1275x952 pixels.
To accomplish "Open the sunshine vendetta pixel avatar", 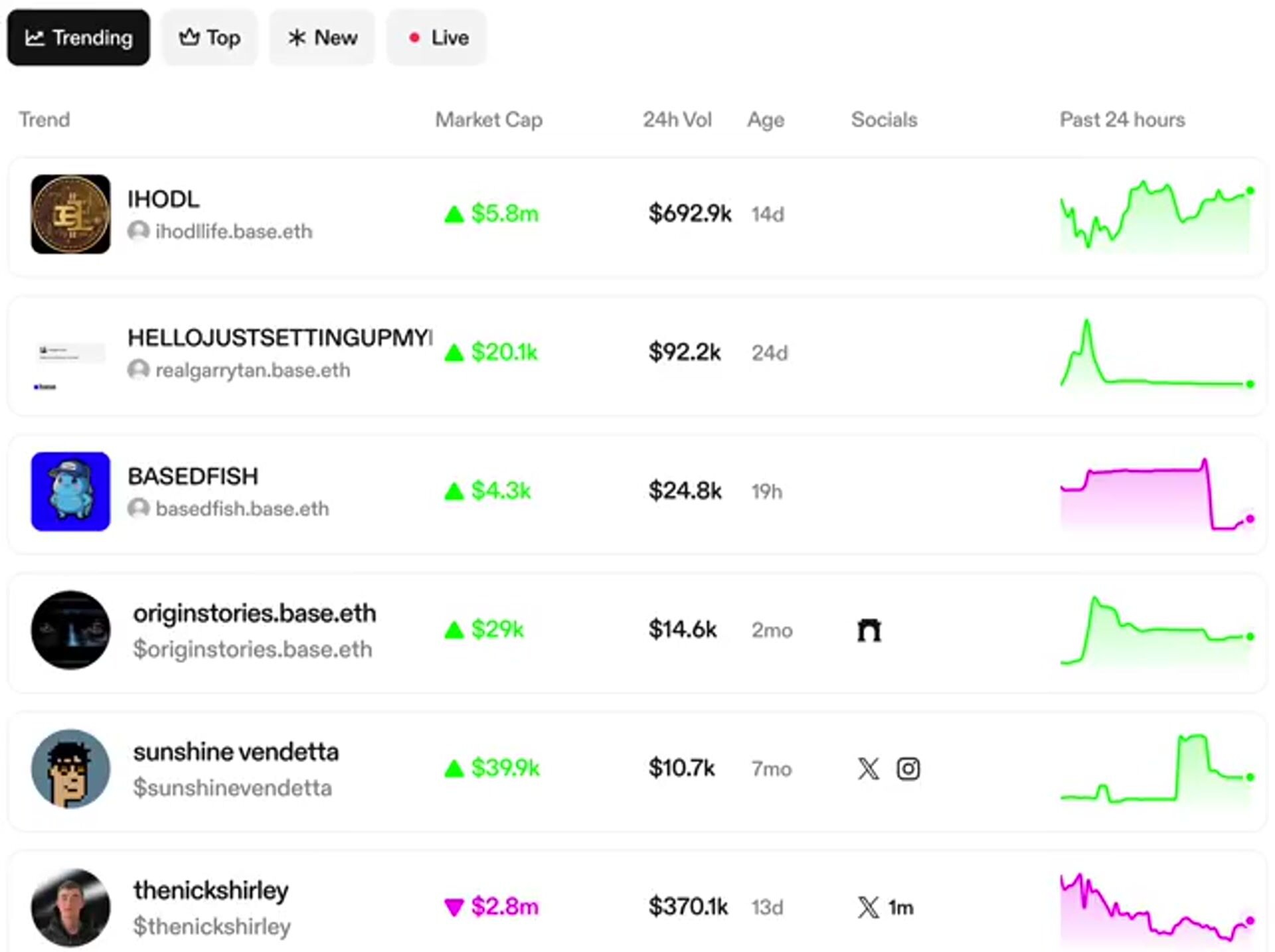I will tap(70, 768).
